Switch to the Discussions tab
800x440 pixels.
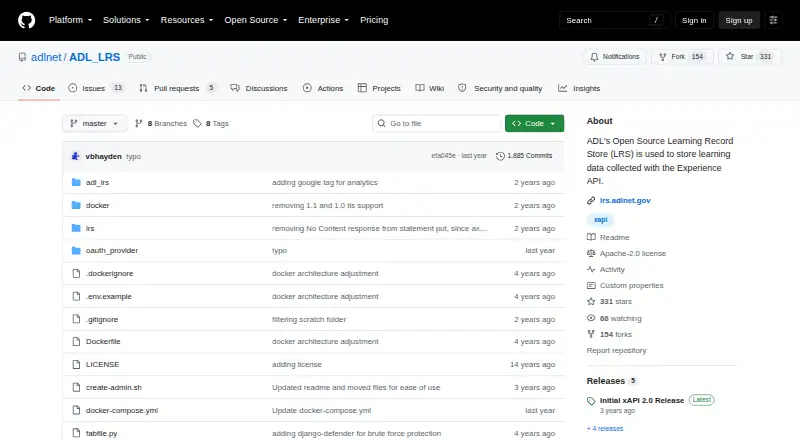[259, 88]
